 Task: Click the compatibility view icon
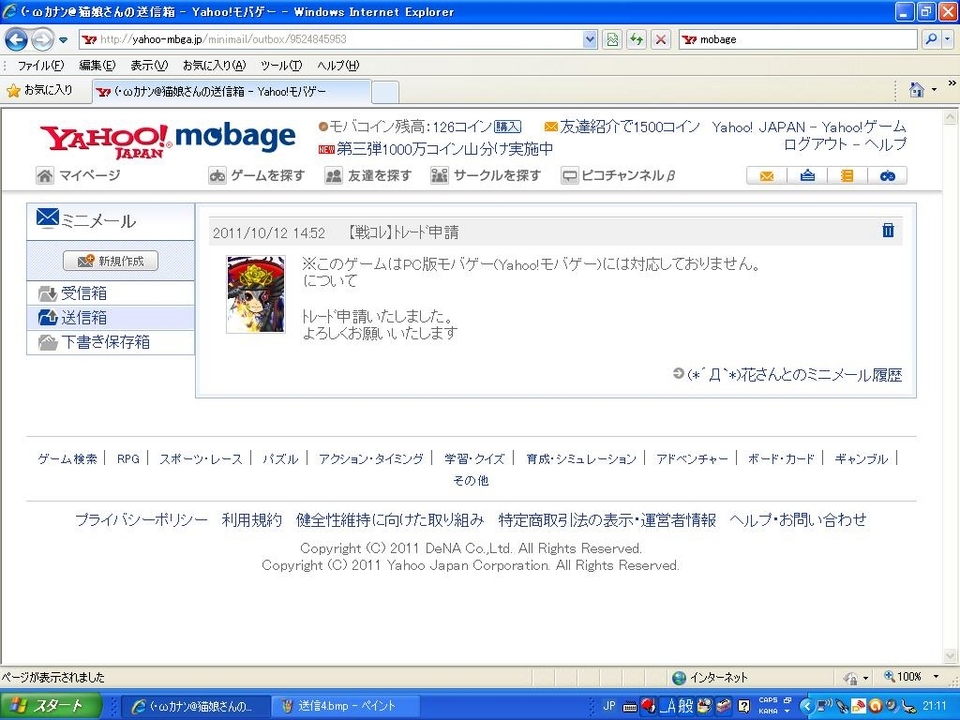pyautogui.click(x=612, y=39)
